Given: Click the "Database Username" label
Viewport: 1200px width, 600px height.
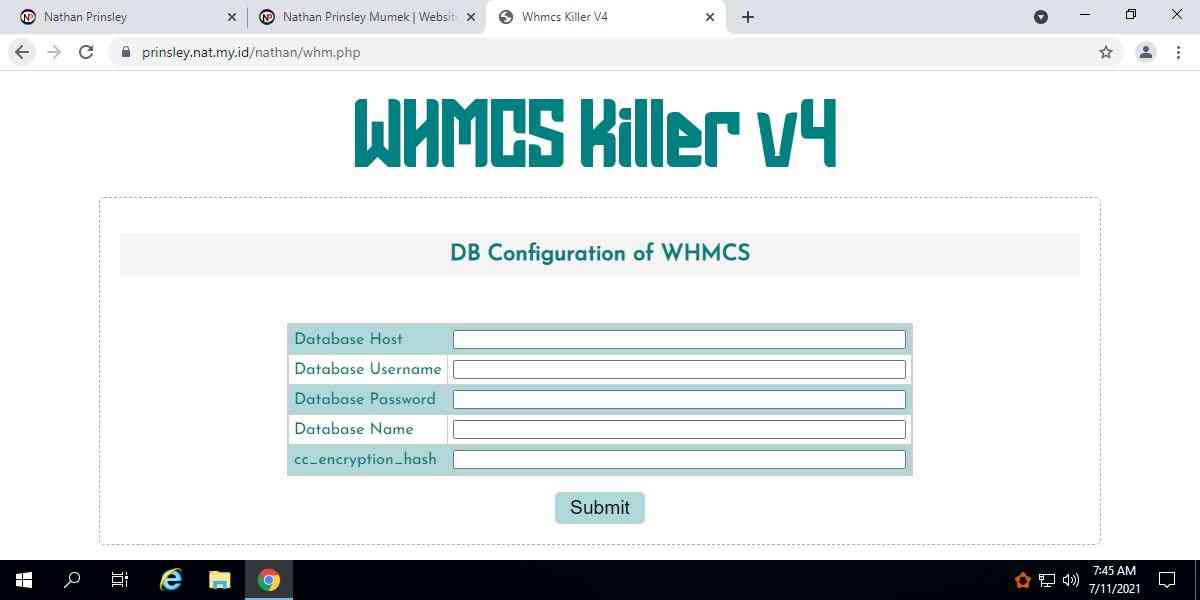Looking at the screenshot, I should pos(368,369).
